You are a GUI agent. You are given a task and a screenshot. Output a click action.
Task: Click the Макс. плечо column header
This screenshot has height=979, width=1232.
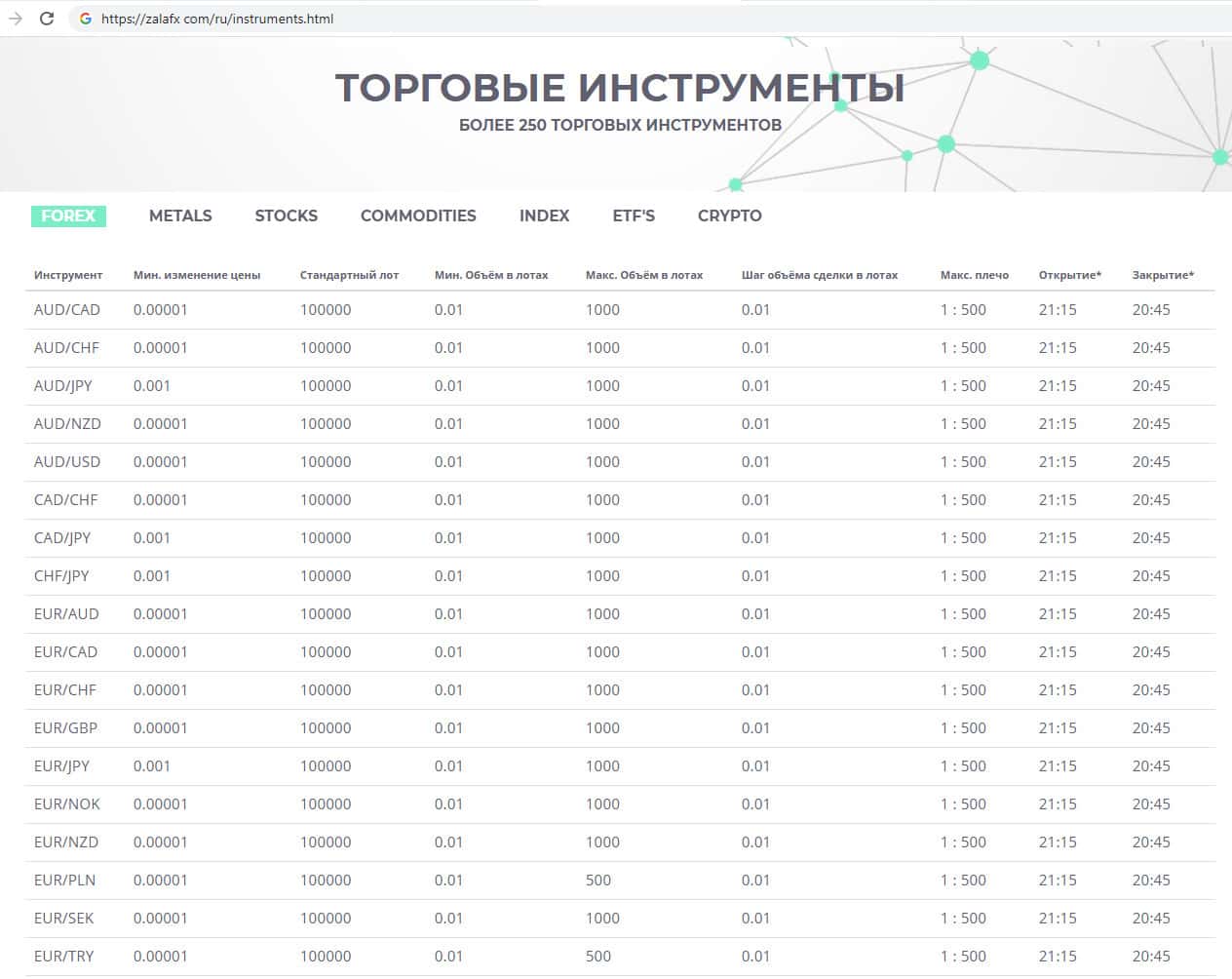[x=974, y=275]
